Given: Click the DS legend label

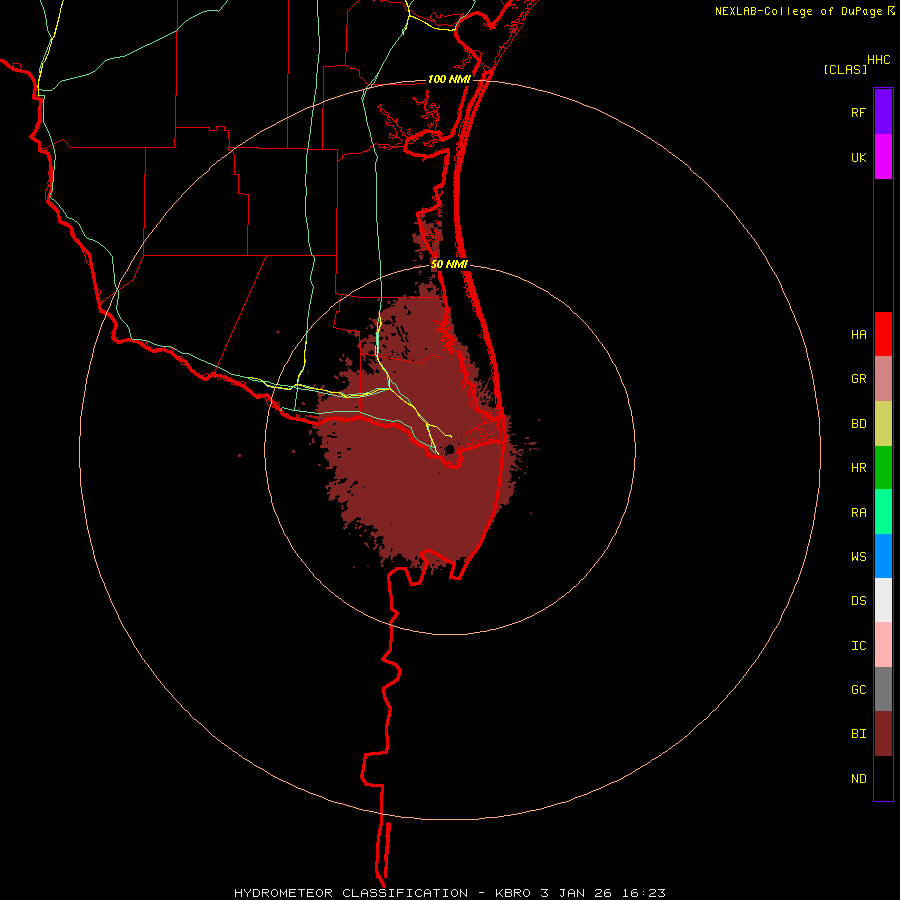Looking at the screenshot, I should (x=858, y=601).
